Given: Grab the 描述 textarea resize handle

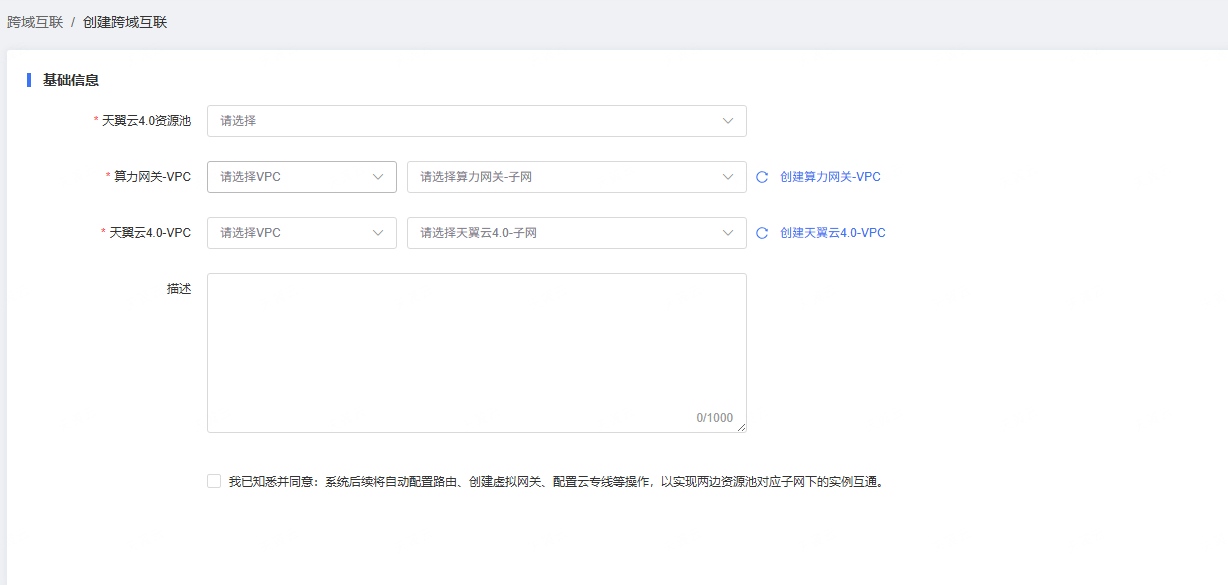Looking at the screenshot, I should click(742, 428).
